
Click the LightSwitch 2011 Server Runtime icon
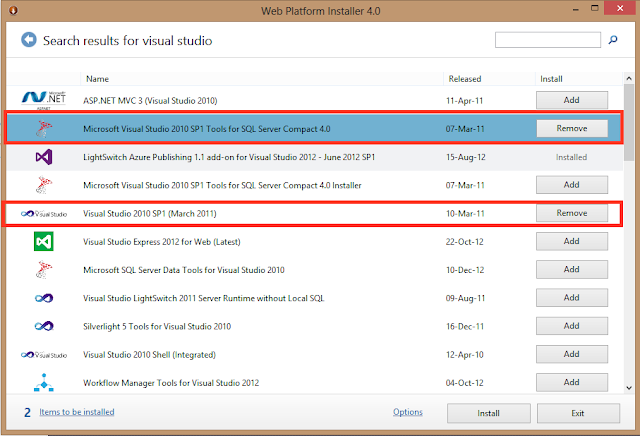point(44,298)
